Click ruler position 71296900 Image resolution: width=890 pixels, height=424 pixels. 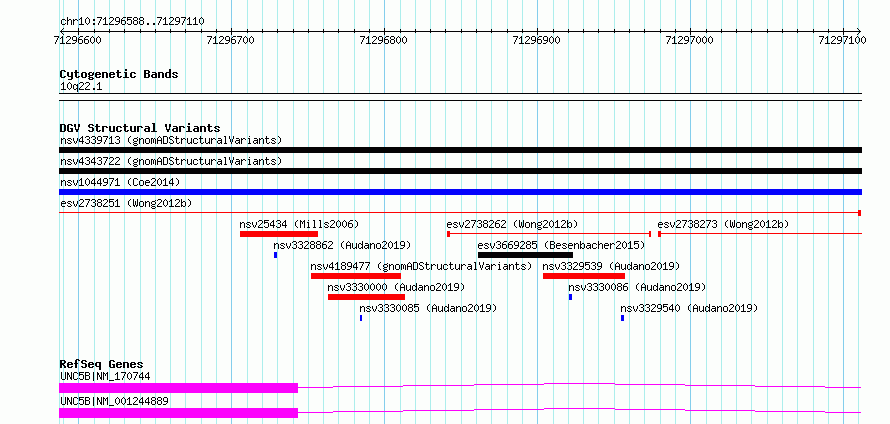click(536, 40)
